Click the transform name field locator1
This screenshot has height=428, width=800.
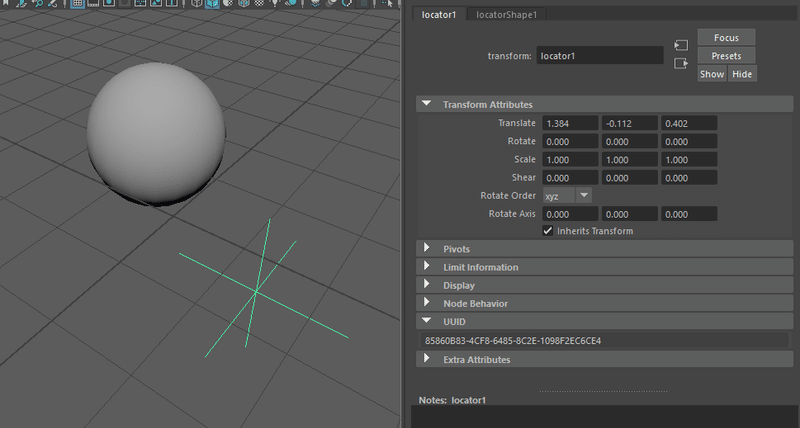click(599, 56)
